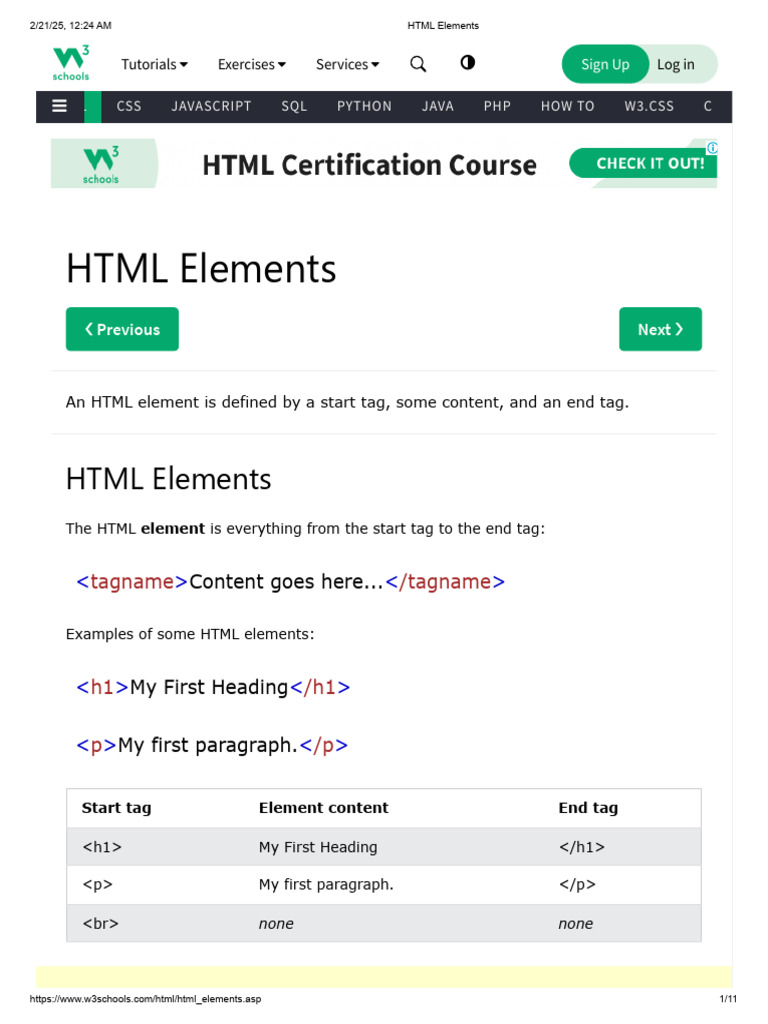
Task: Select the HOW TO nav item
Action: [x=567, y=106]
